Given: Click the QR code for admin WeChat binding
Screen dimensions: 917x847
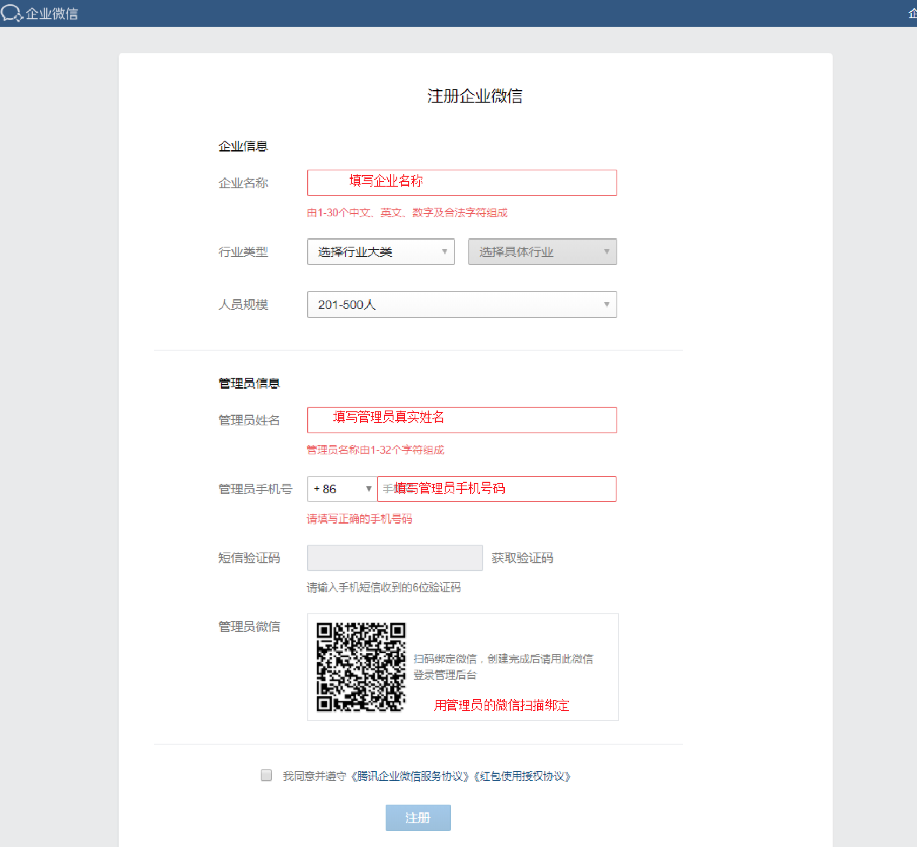Looking at the screenshot, I should coord(361,666).
